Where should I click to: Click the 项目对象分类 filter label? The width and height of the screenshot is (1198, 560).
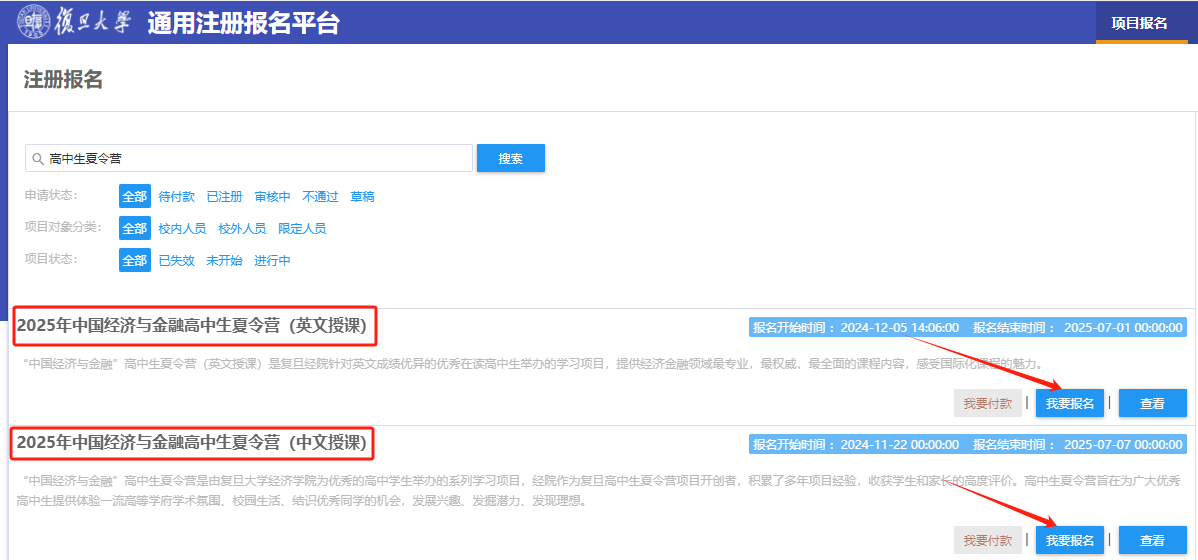click(x=63, y=227)
